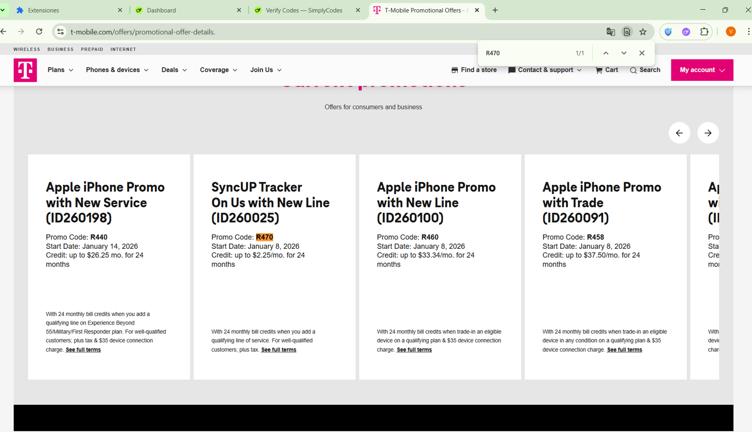Screen dimensions: 752x432
Task: Bookmark this page with the star icon
Action: click(x=643, y=32)
